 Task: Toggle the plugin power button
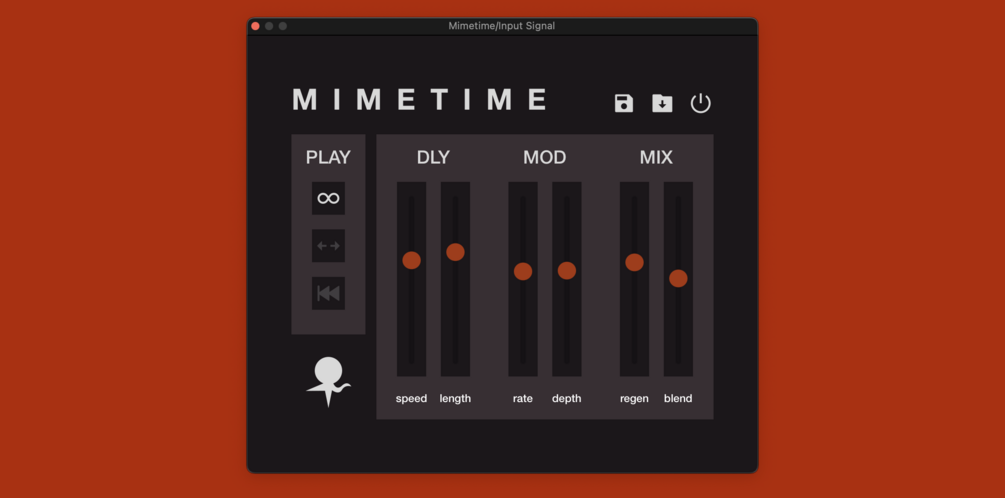pyautogui.click(x=701, y=103)
